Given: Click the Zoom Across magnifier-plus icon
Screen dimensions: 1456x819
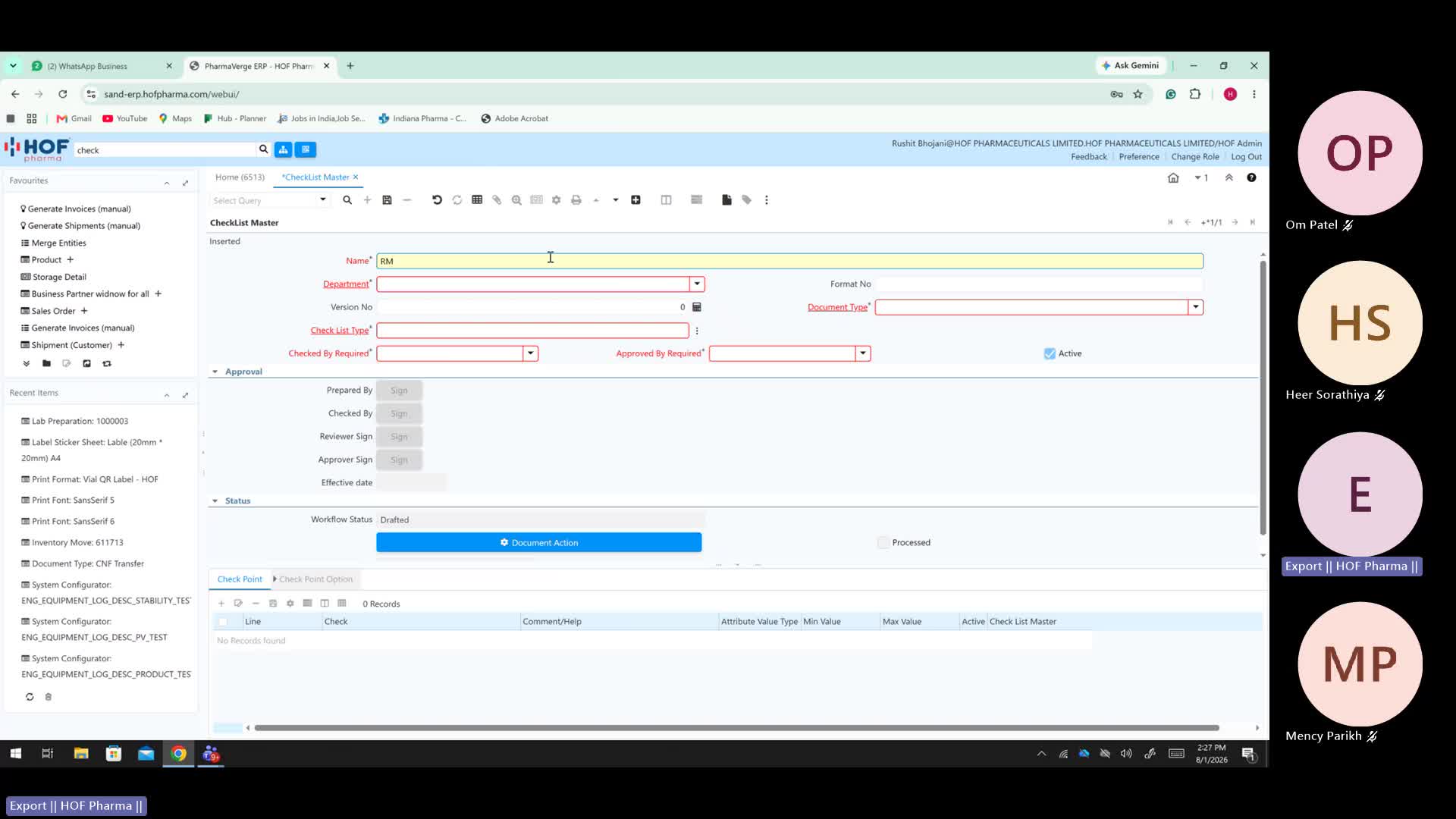Looking at the screenshot, I should [x=516, y=200].
